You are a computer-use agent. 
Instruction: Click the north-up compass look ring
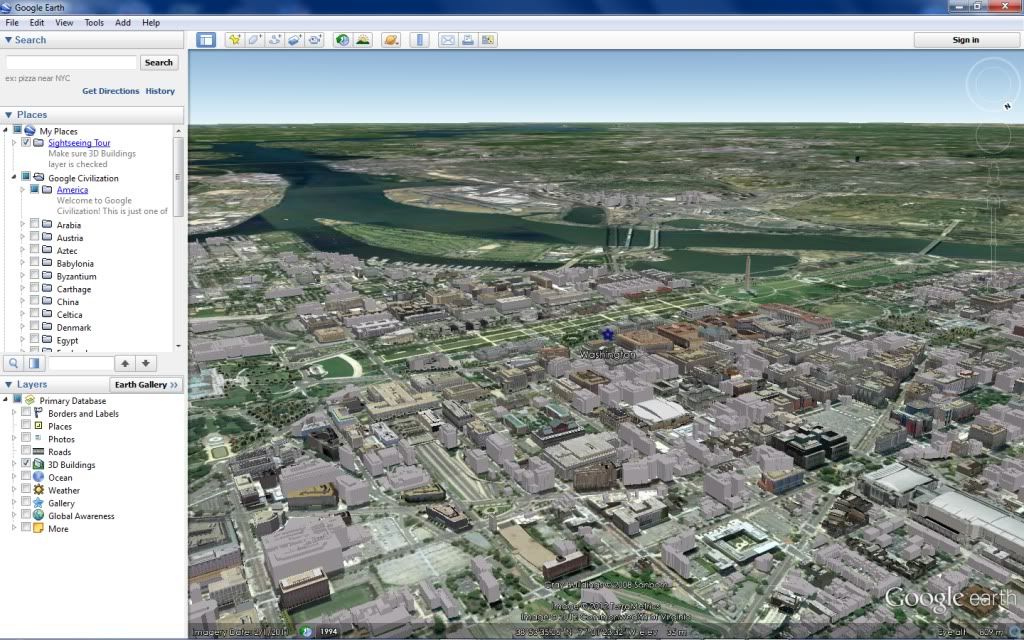coord(992,85)
